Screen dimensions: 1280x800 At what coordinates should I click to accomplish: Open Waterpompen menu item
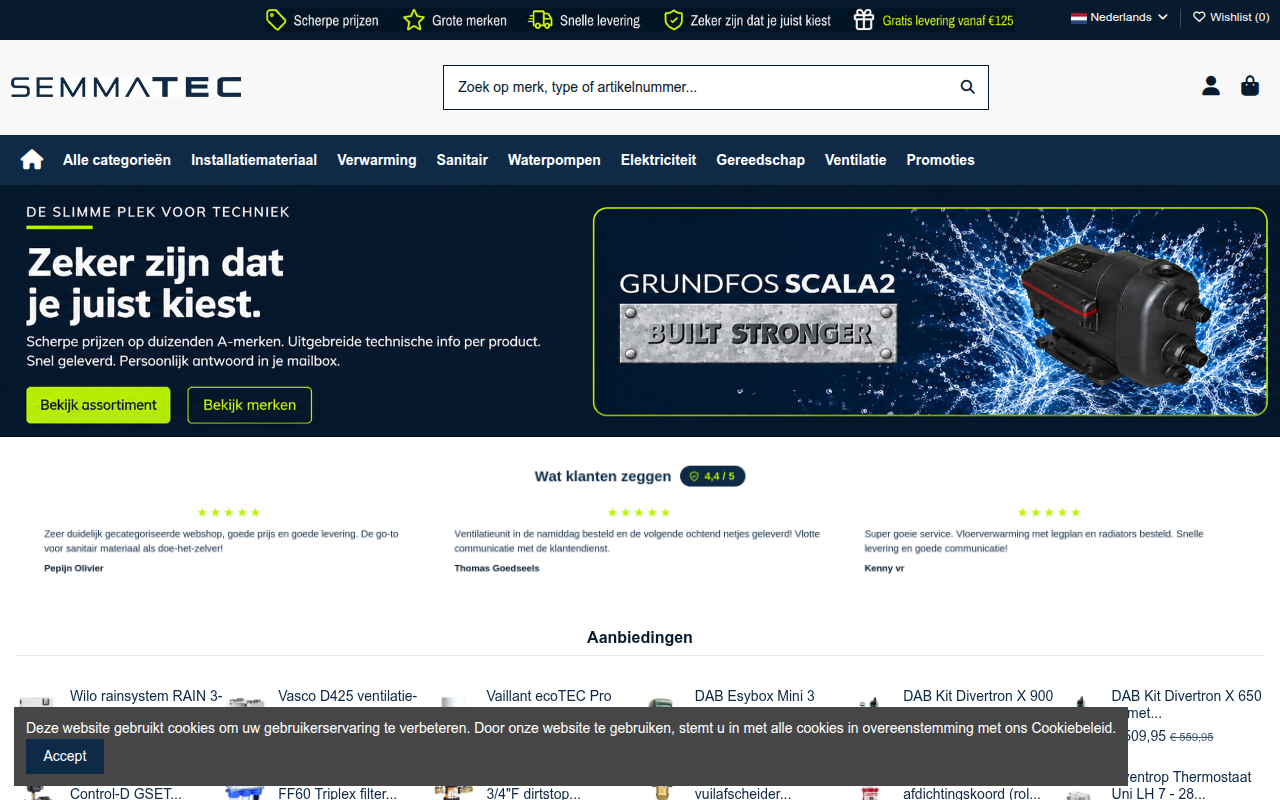(x=554, y=160)
